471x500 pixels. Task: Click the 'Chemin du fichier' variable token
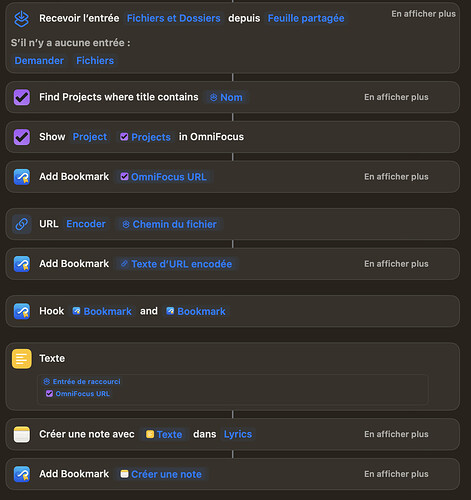tap(170, 224)
